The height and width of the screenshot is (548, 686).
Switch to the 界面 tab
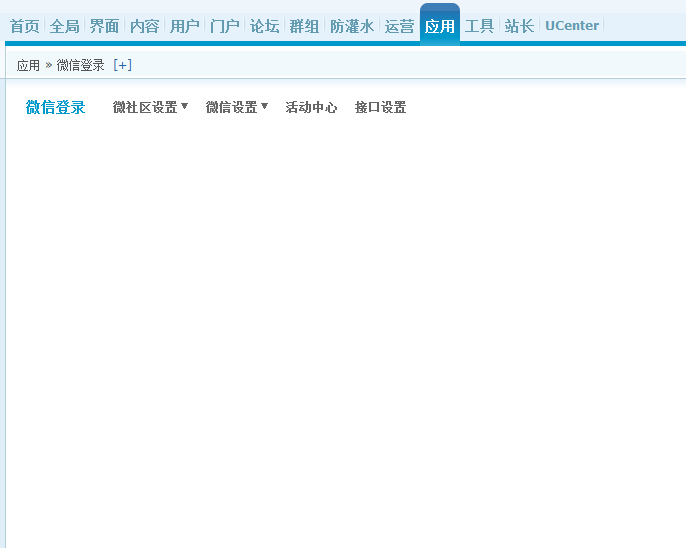coord(105,26)
